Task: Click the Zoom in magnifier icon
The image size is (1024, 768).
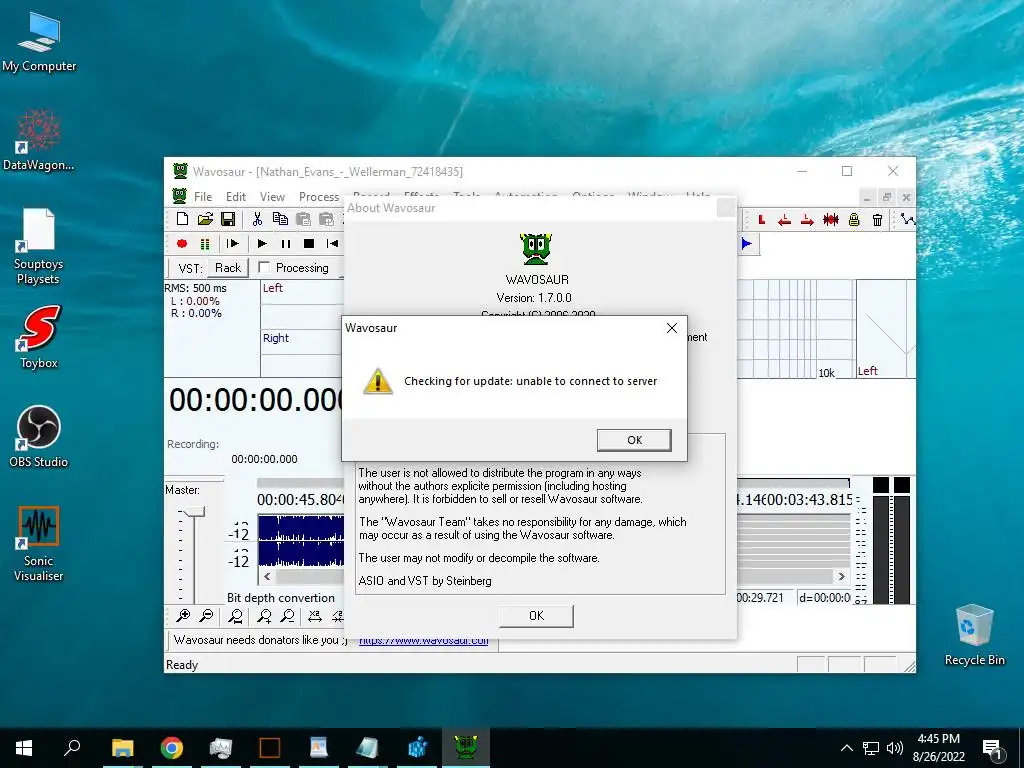Action: 183,615
